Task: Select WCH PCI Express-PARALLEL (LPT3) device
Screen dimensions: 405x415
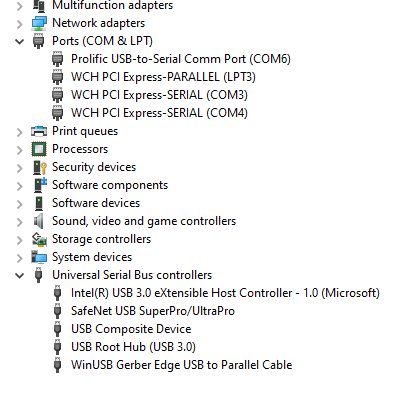Action: point(163,77)
